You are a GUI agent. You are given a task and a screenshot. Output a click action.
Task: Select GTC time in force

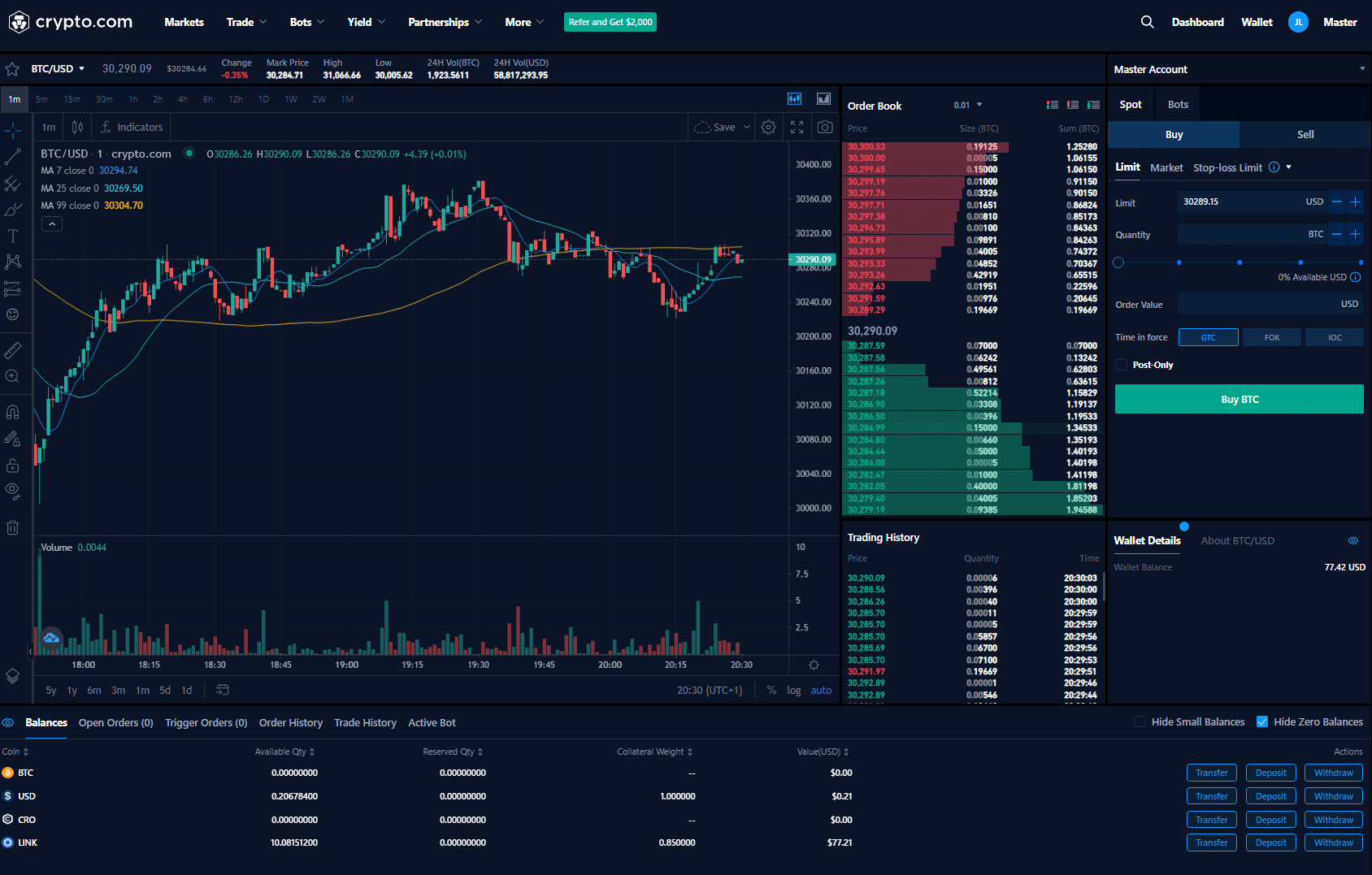(x=1209, y=337)
